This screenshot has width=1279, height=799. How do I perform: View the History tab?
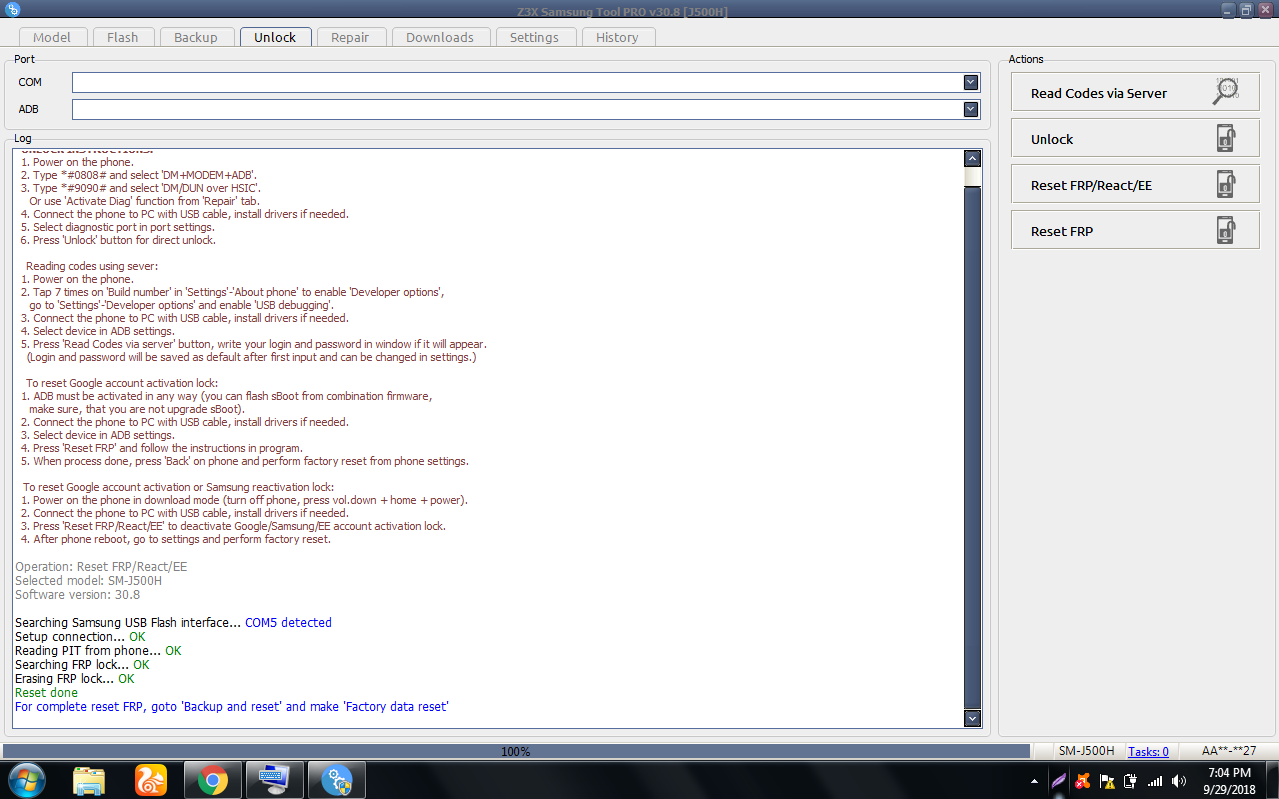coord(617,37)
